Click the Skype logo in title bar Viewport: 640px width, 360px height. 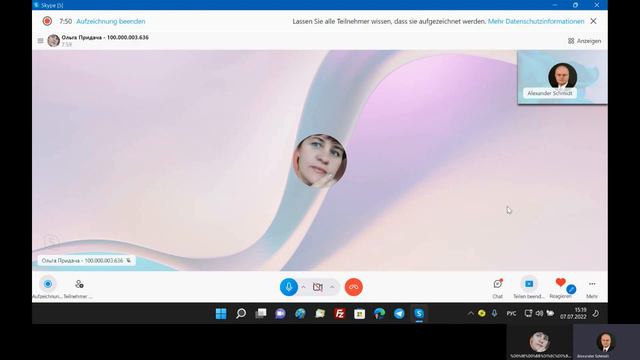[x=36, y=5]
